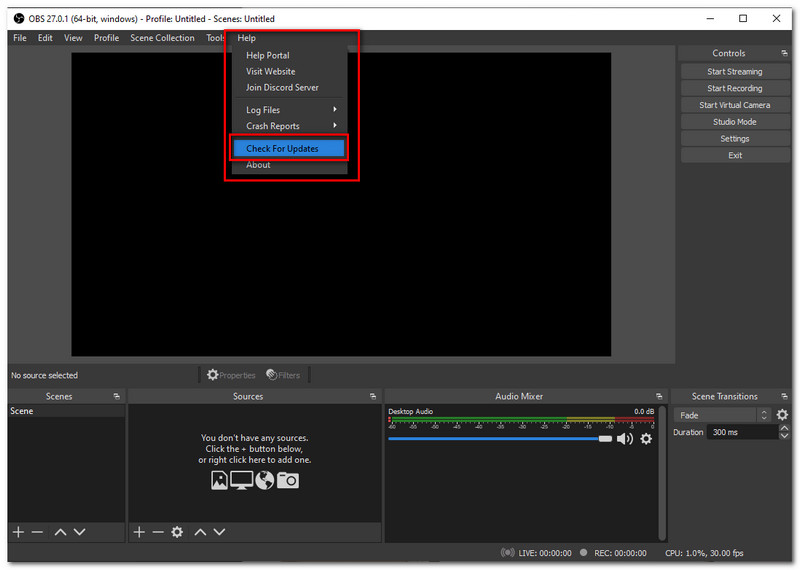Open About from Help menu
This screenshot has width=800, height=570.
(x=290, y=165)
